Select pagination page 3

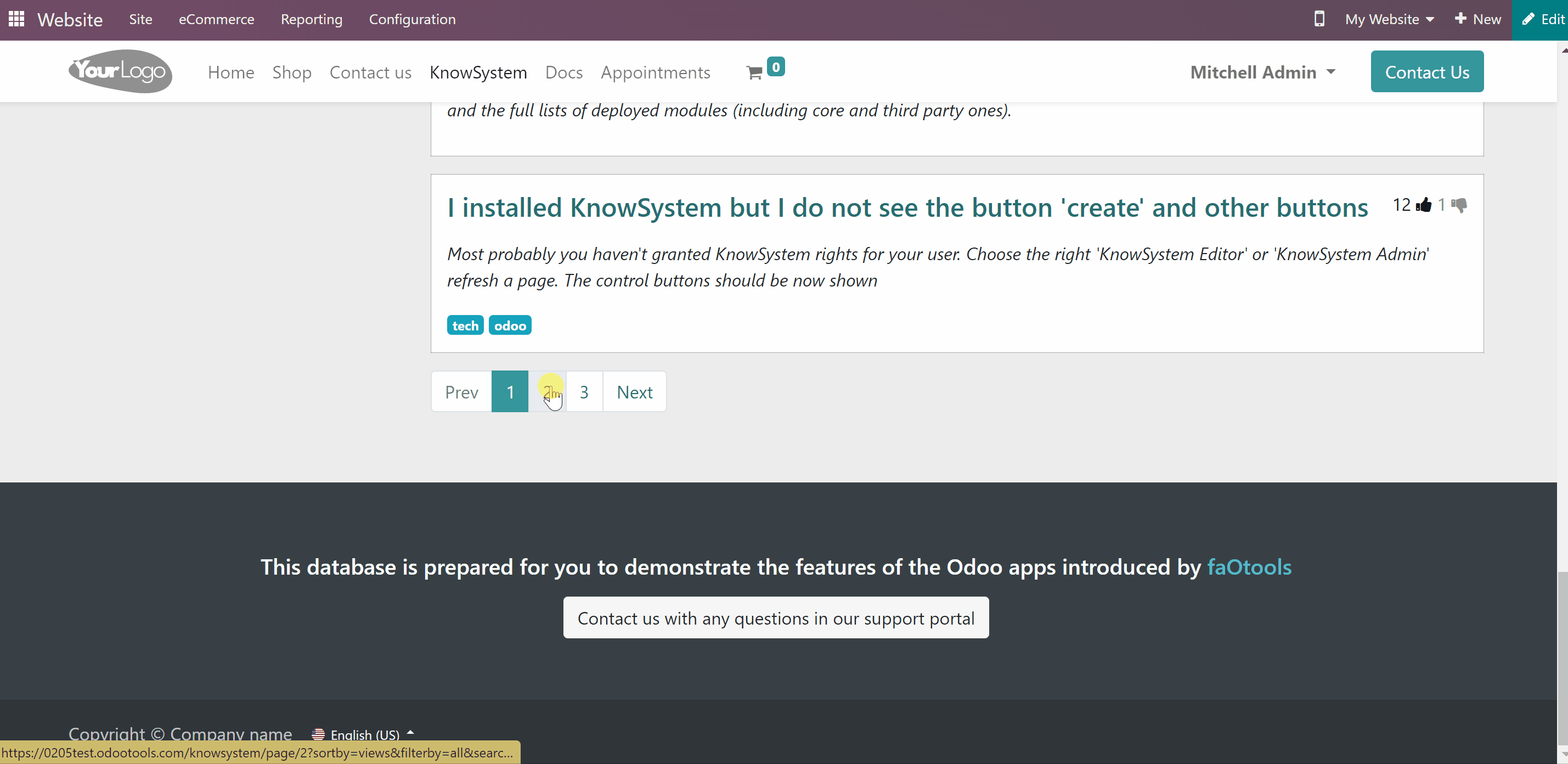[x=584, y=392]
